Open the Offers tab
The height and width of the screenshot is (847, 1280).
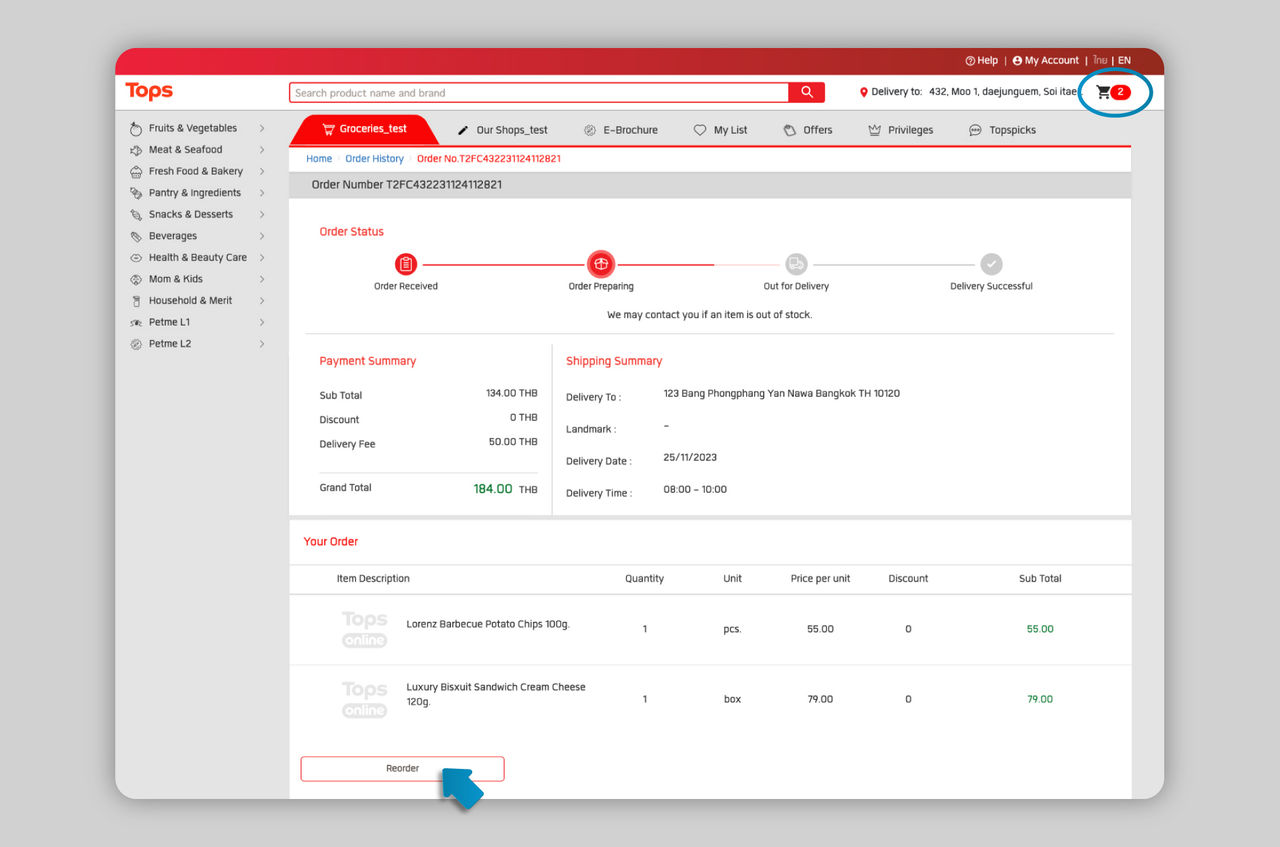[x=808, y=130]
